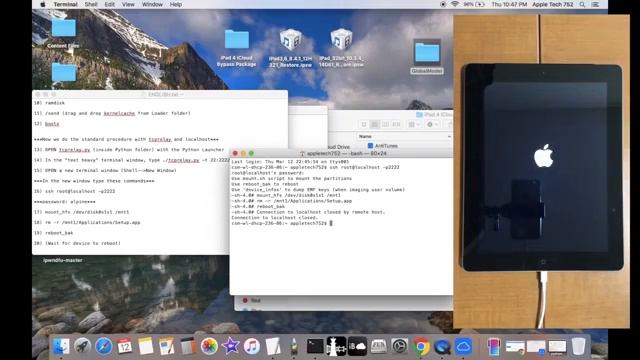Switch Finder window to cover flow view

point(396,124)
